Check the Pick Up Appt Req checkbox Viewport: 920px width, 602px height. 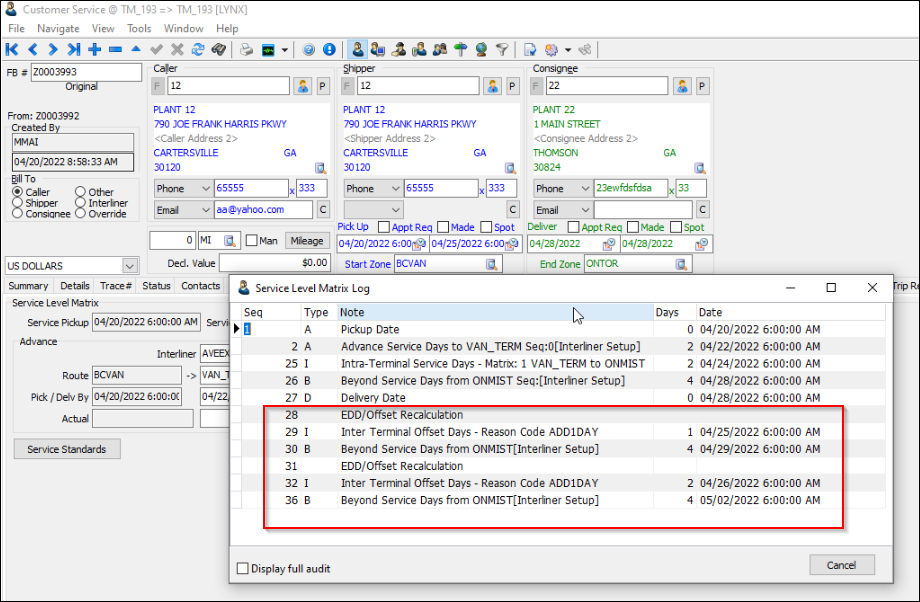click(x=385, y=227)
